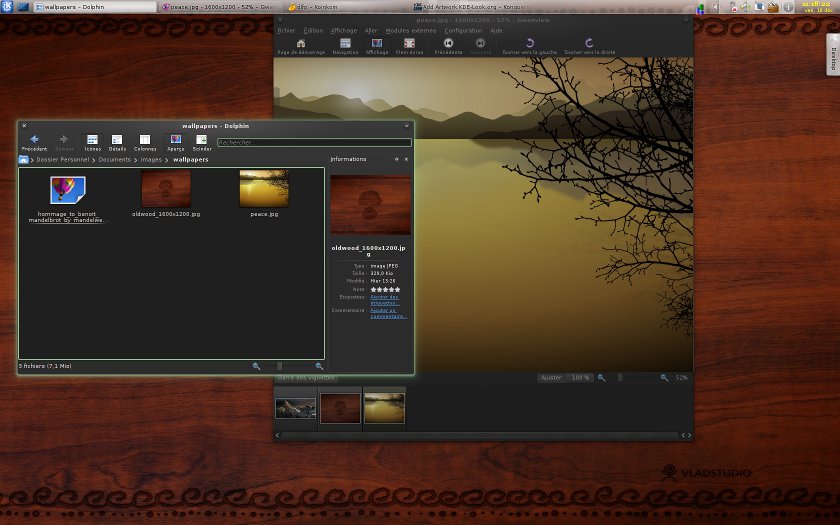Select oldwood thumbnail in Gwenview strip
This screenshot has width=840, height=525.
[340, 408]
